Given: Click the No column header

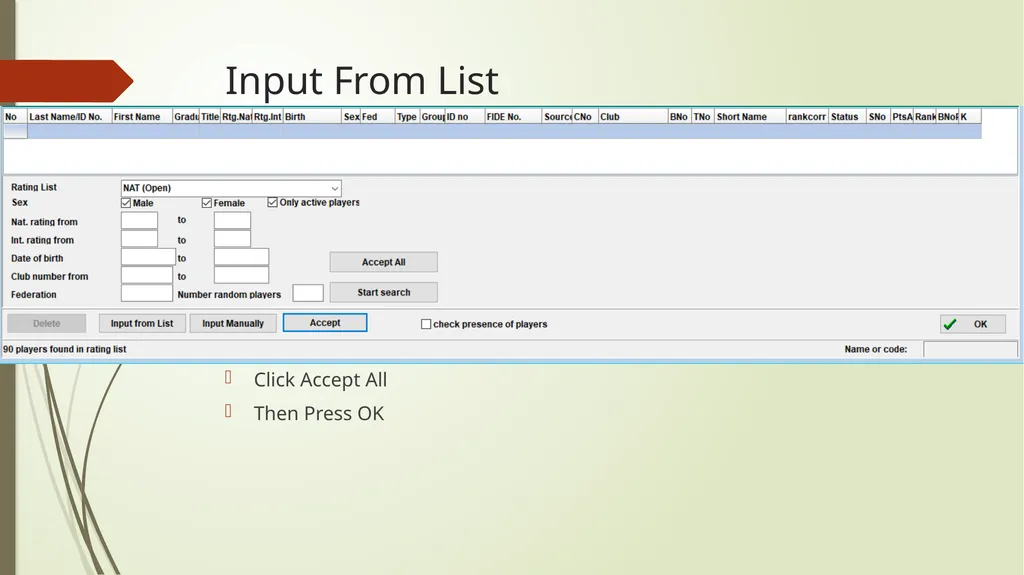Looking at the screenshot, I should tap(15, 117).
